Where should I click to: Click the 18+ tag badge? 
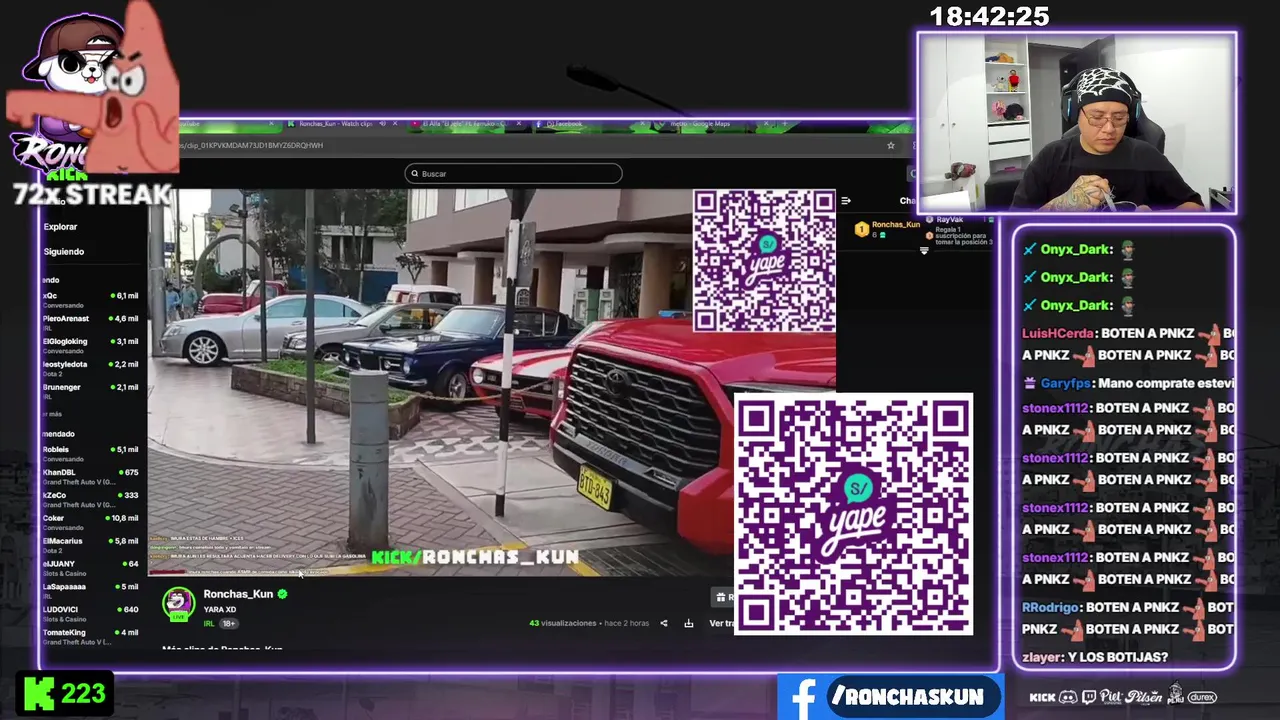click(x=228, y=623)
